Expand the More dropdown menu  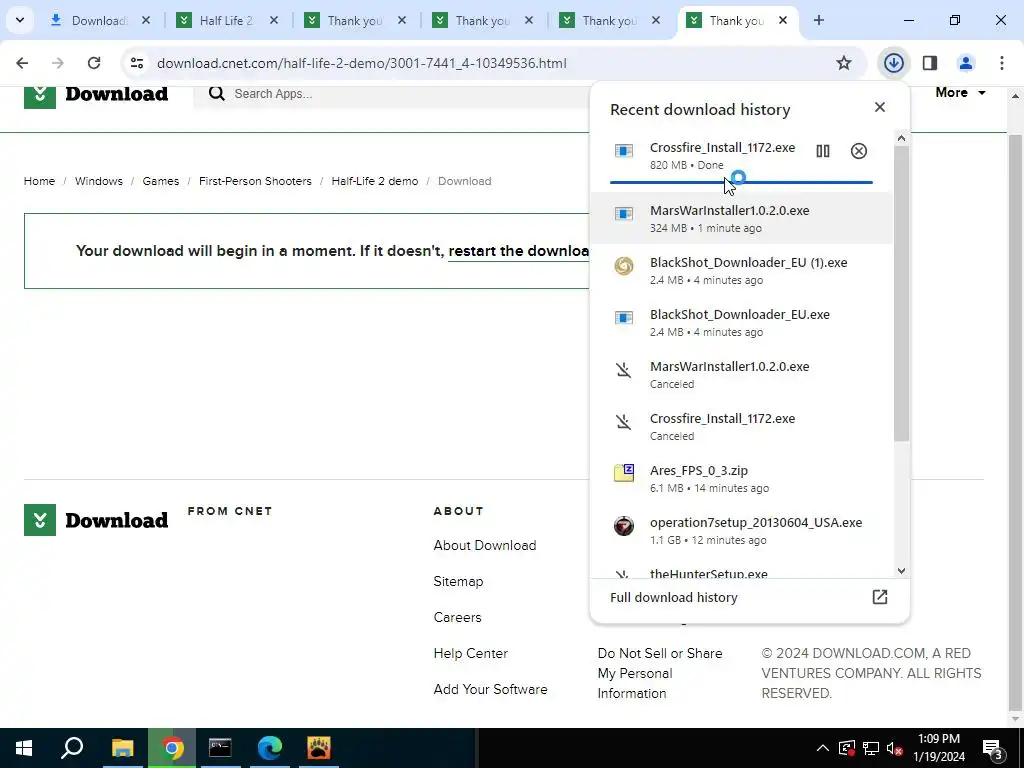click(x=960, y=93)
